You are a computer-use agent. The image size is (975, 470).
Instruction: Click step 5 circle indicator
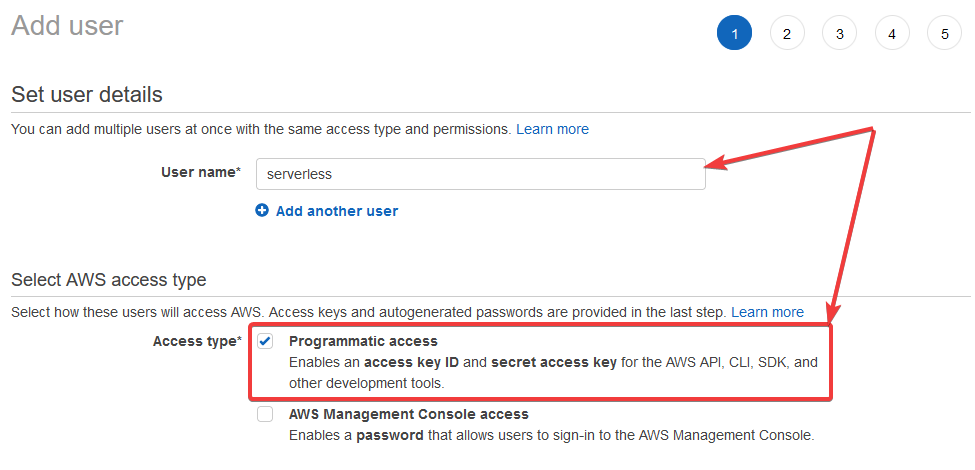click(x=944, y=33)
